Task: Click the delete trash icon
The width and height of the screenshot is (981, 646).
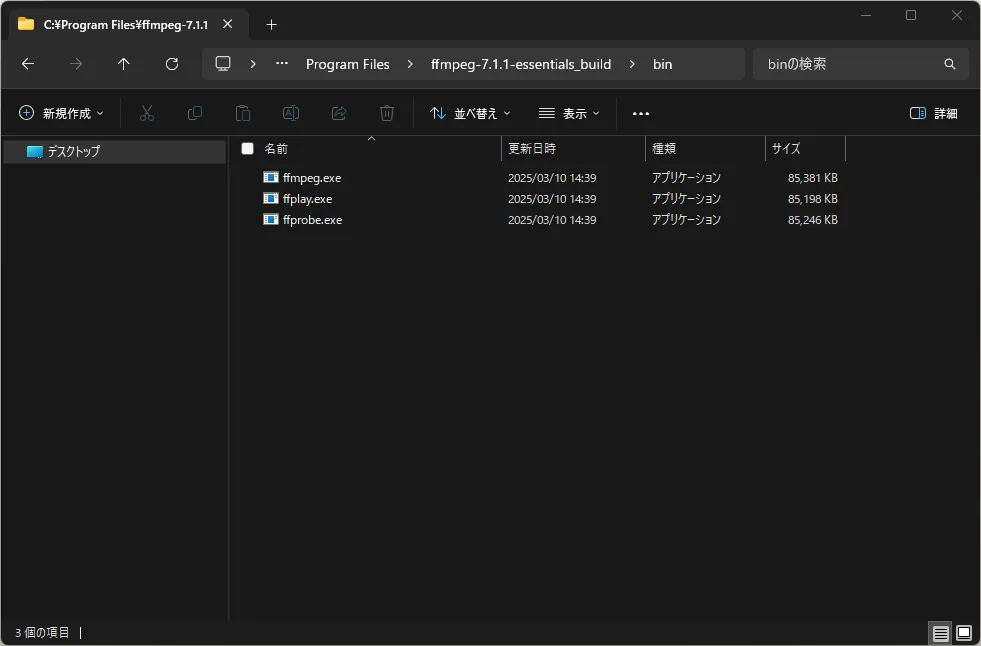Action: tap(387, 113)
